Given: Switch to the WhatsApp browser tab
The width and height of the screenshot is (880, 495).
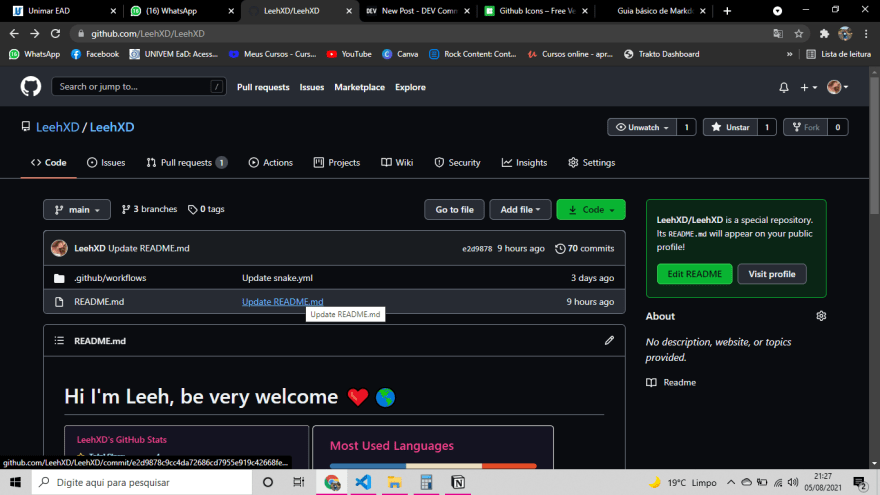Looking at the screenshot, I should [183, 11].
